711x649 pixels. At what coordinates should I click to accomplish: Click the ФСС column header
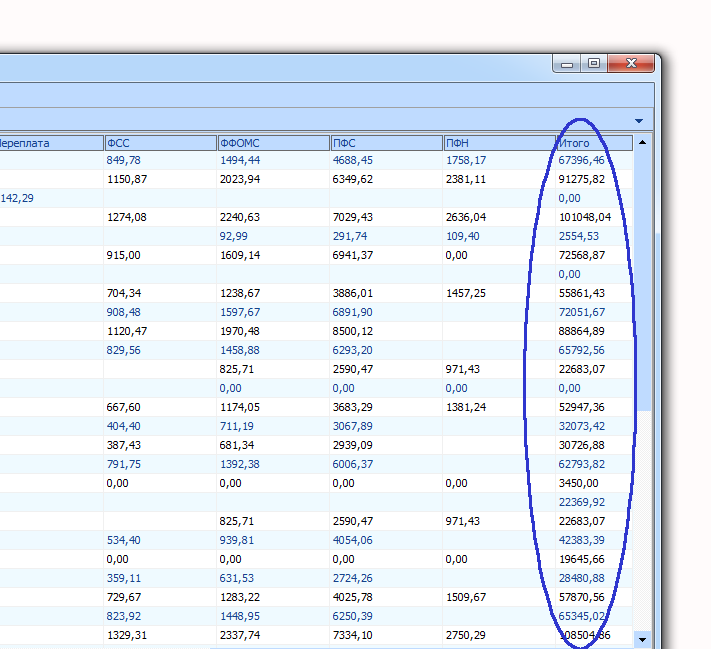coord(160,143)
